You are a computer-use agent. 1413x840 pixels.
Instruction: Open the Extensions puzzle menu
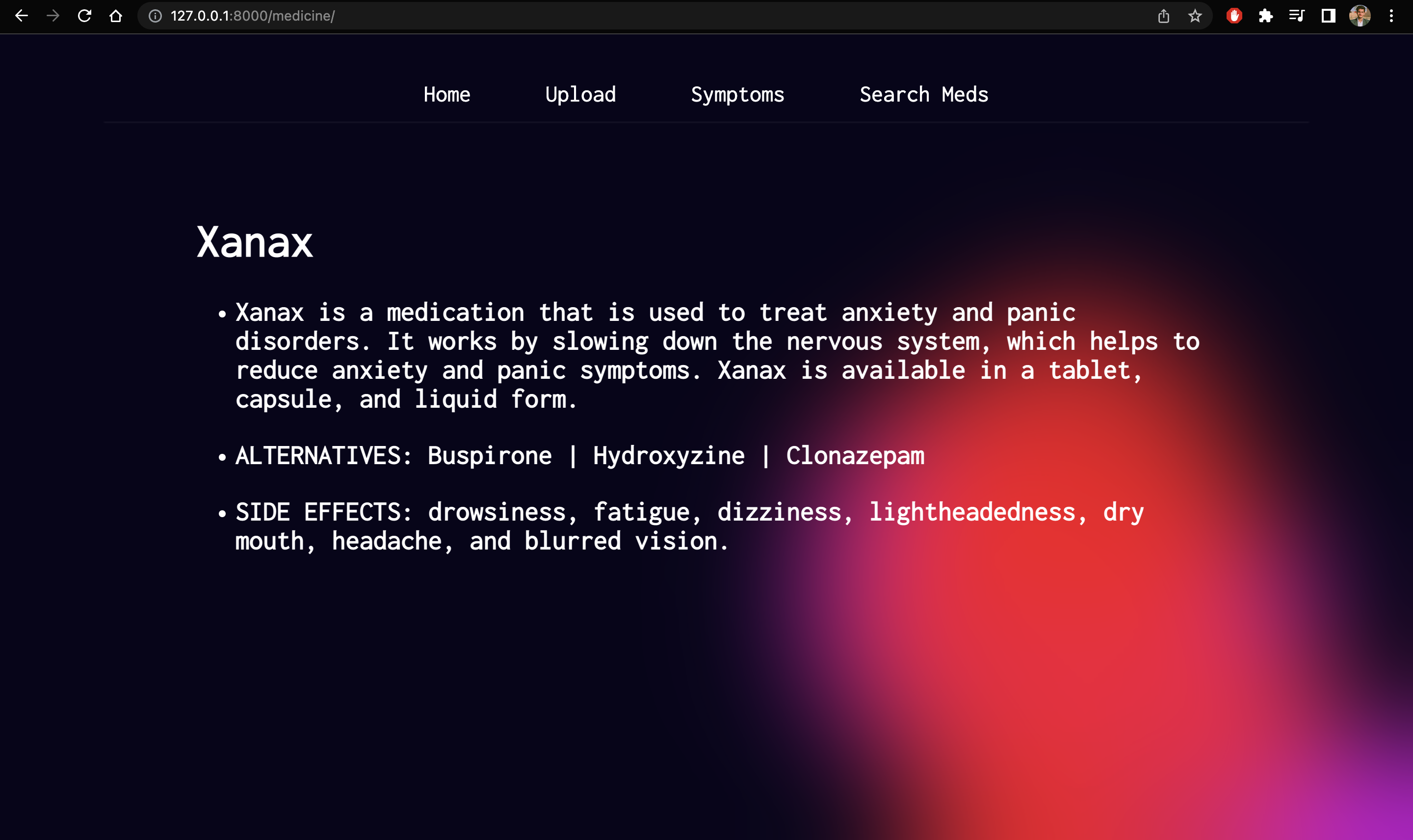coord(1266,16)
